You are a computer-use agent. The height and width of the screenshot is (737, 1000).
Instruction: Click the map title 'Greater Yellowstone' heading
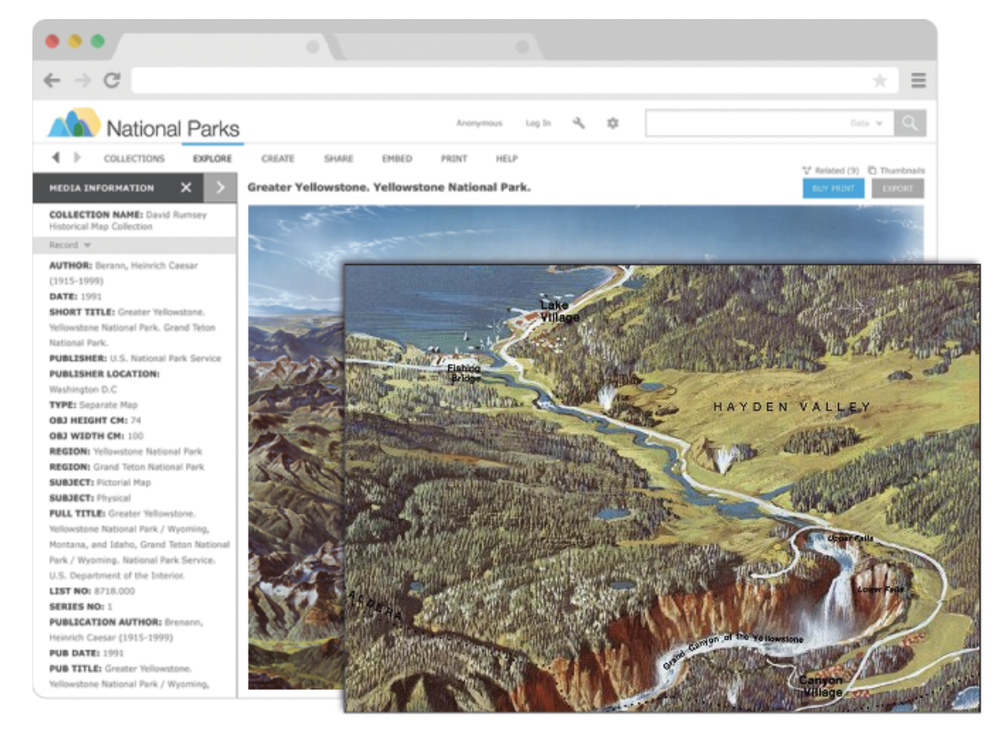[x=389, y=187]
